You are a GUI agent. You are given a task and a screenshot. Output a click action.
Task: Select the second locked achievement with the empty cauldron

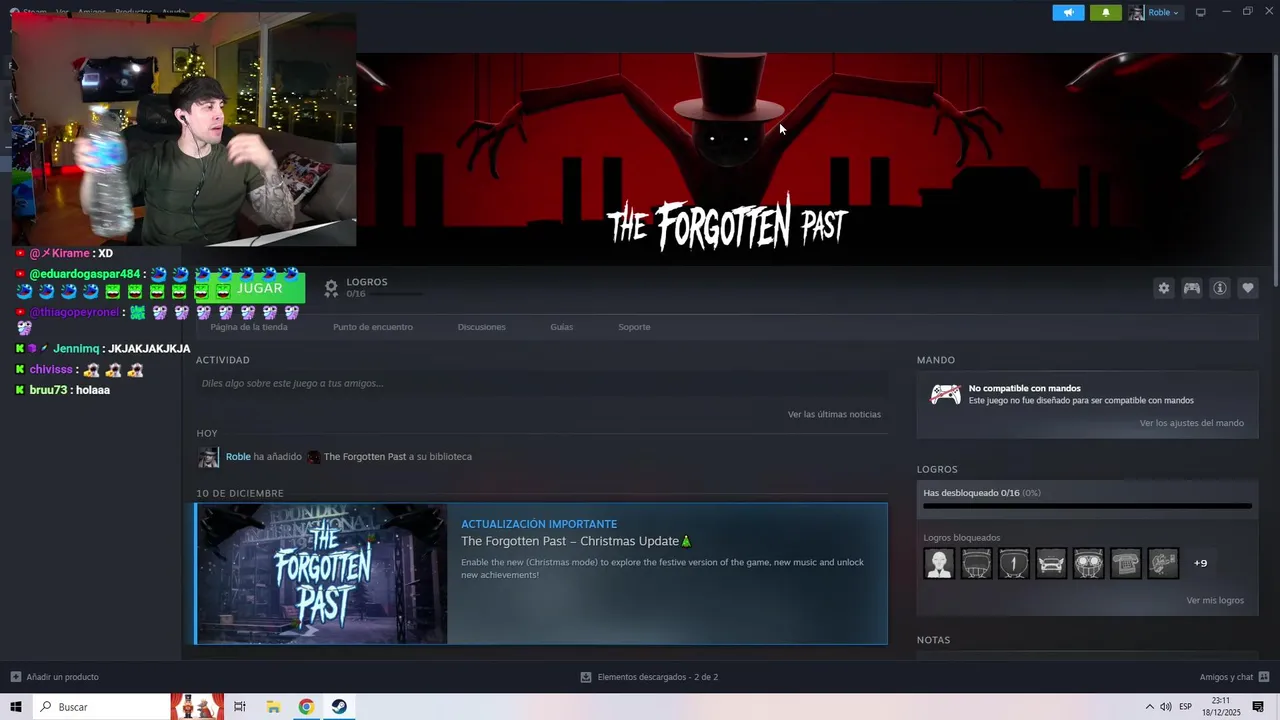976,563
